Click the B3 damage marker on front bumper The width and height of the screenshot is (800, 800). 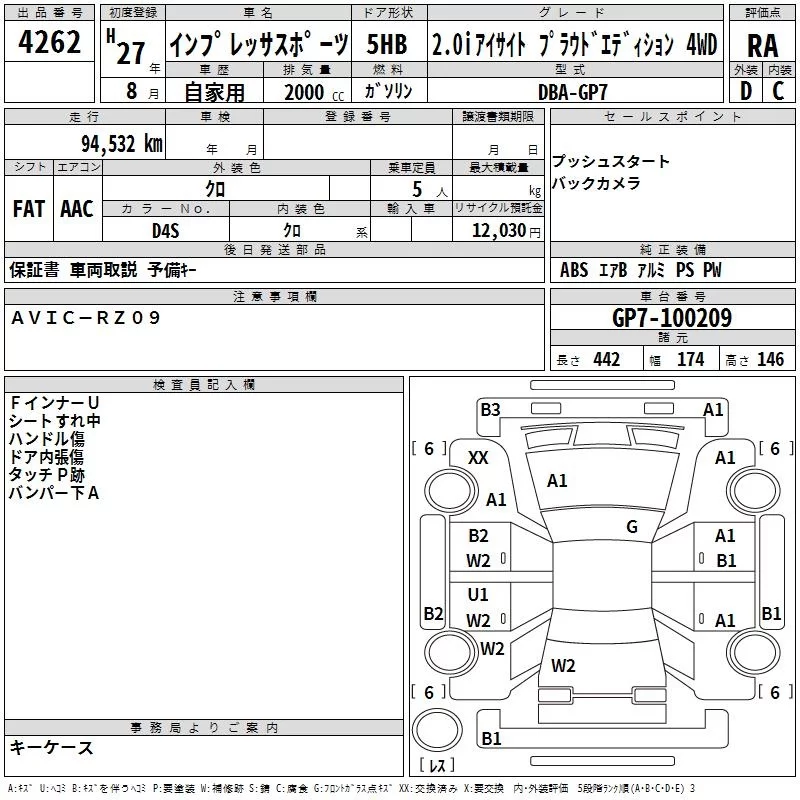coord(490,409)
